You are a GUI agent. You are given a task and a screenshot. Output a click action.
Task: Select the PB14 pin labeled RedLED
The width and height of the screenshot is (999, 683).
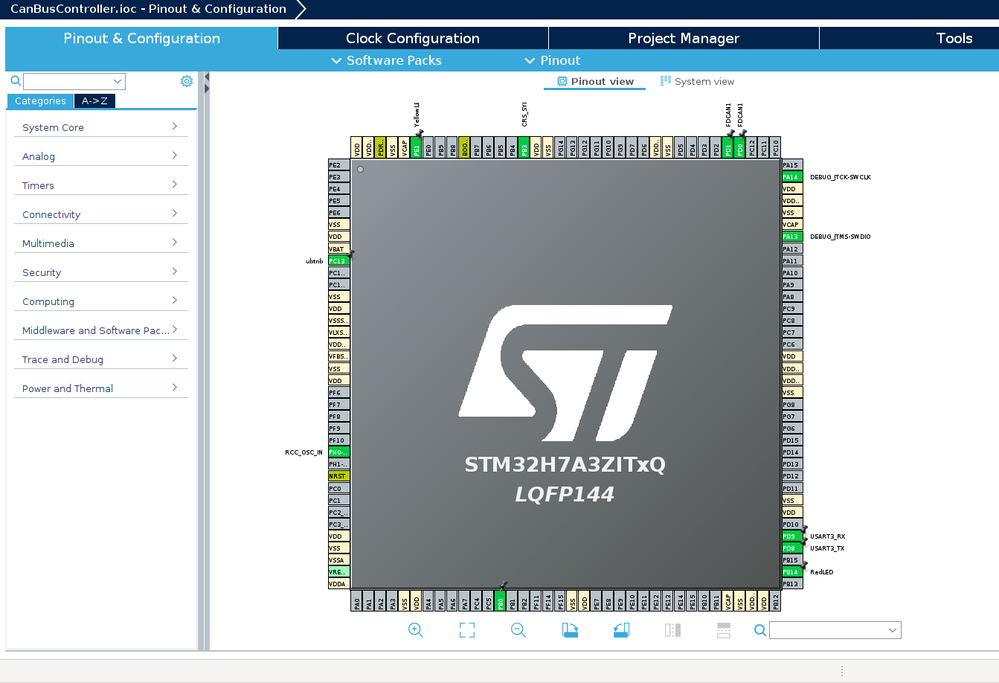point(791,572)
